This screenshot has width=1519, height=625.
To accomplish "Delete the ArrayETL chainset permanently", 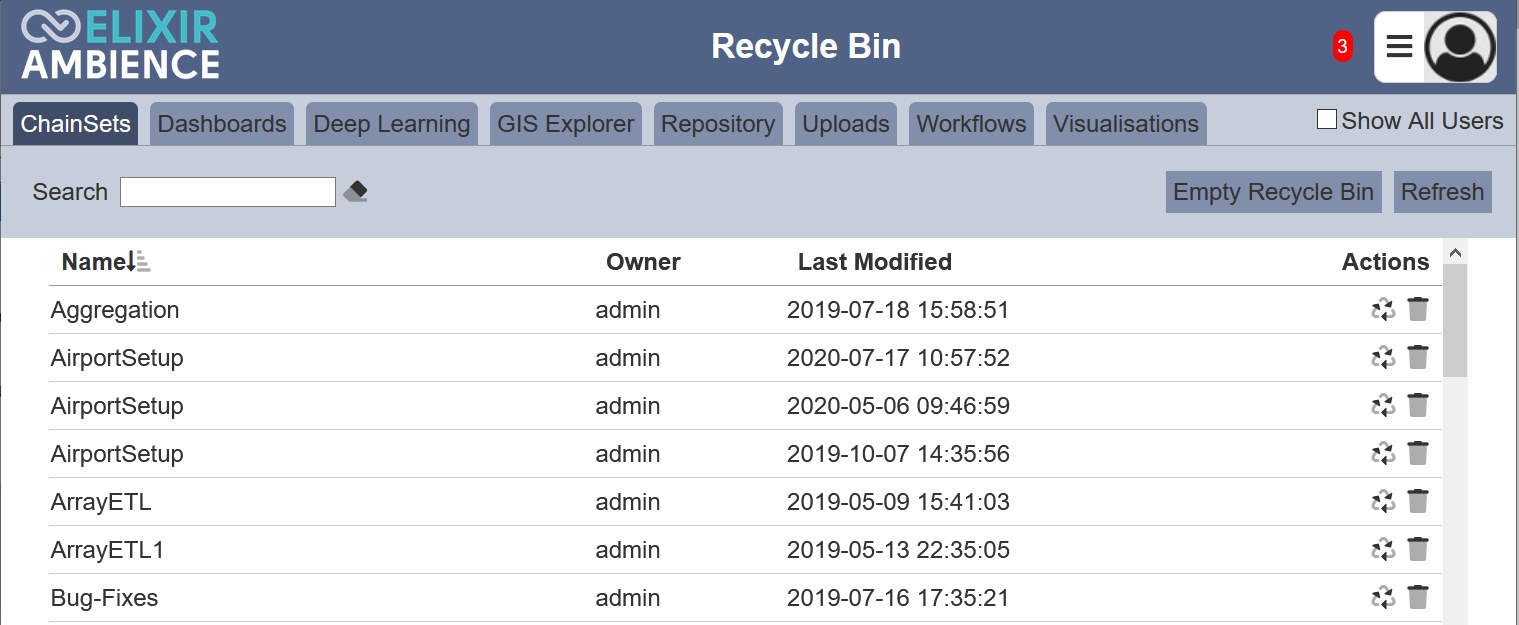I will [x=1418, y=502].
